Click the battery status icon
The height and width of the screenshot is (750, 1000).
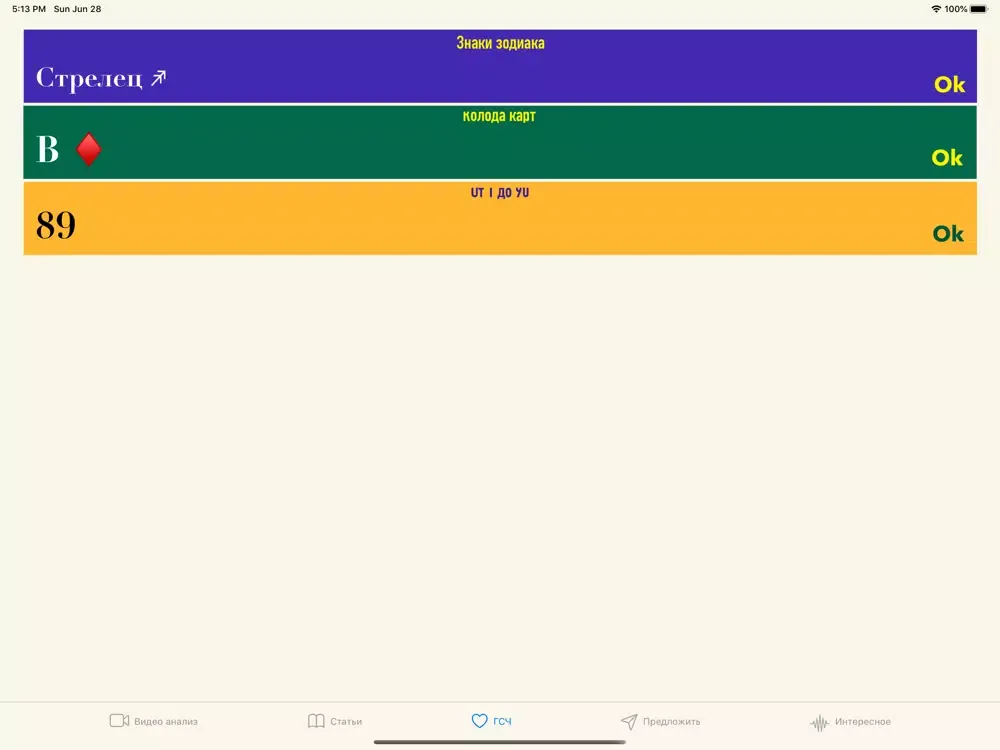[979, 9]
